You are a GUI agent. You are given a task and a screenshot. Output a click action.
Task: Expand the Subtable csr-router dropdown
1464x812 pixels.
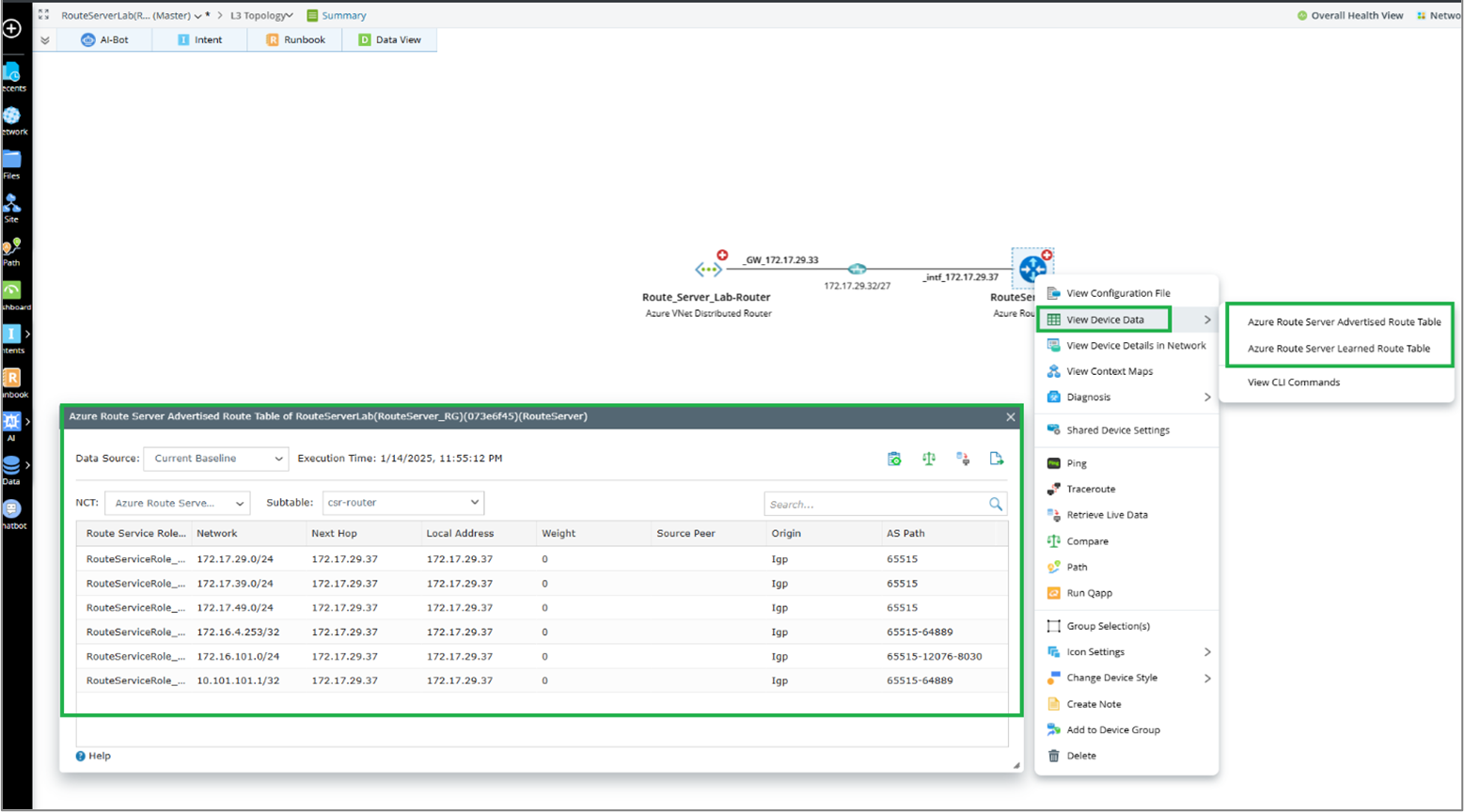point(402,503)
